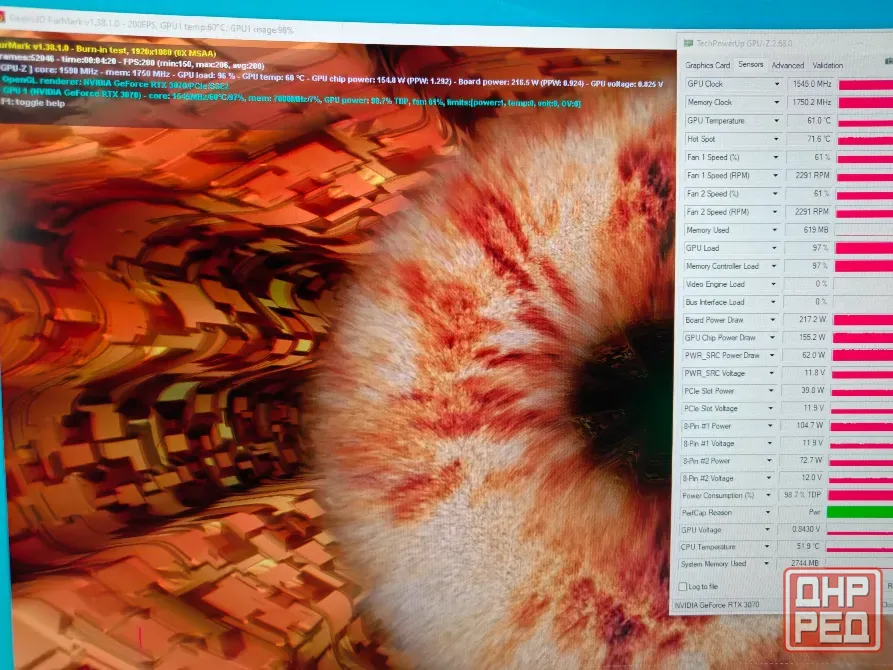Open the GPU Clock sensor dropdown arrow
Image resolution: width=893 pixels, height=670 pixels.
click(x=777, y=84)
